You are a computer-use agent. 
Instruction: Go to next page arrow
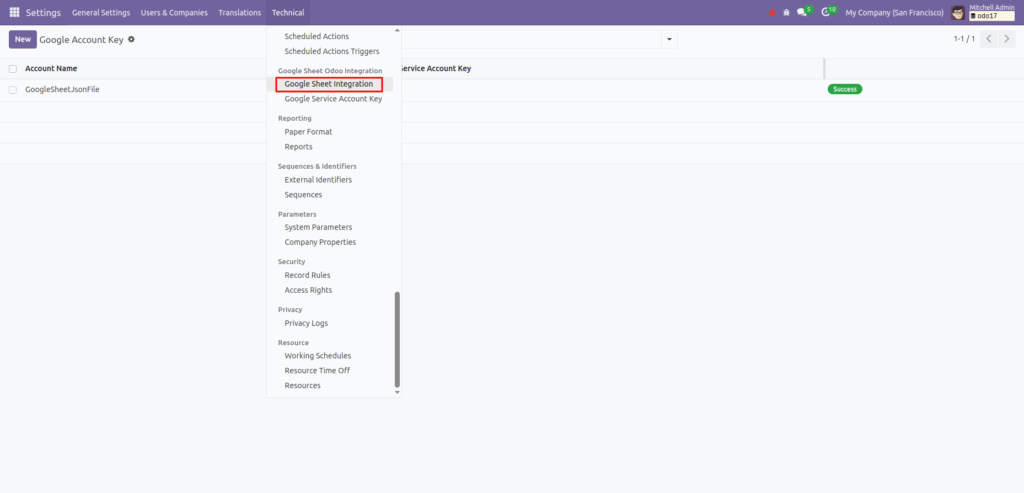[1006, 39]
